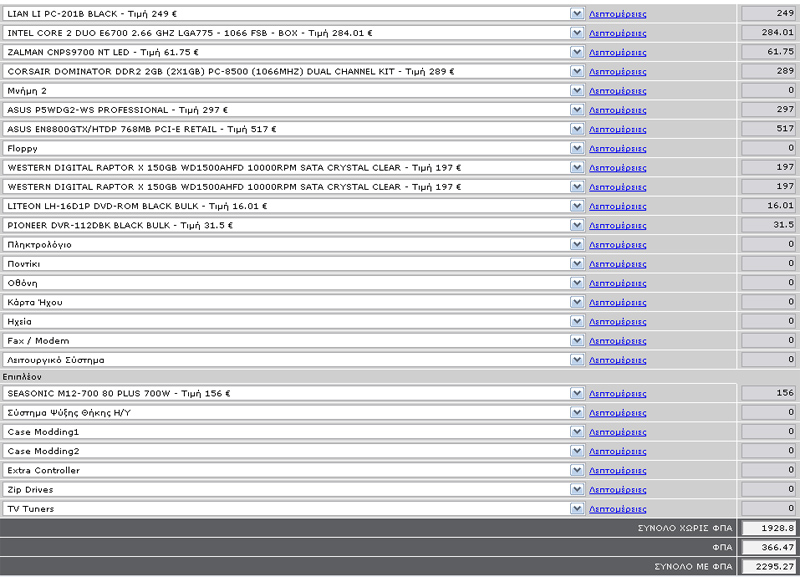Click Λεπτομέρειες link for LIAN LI case
The image size is (800, 577).
pyautogui.click(x=617, y=14)
